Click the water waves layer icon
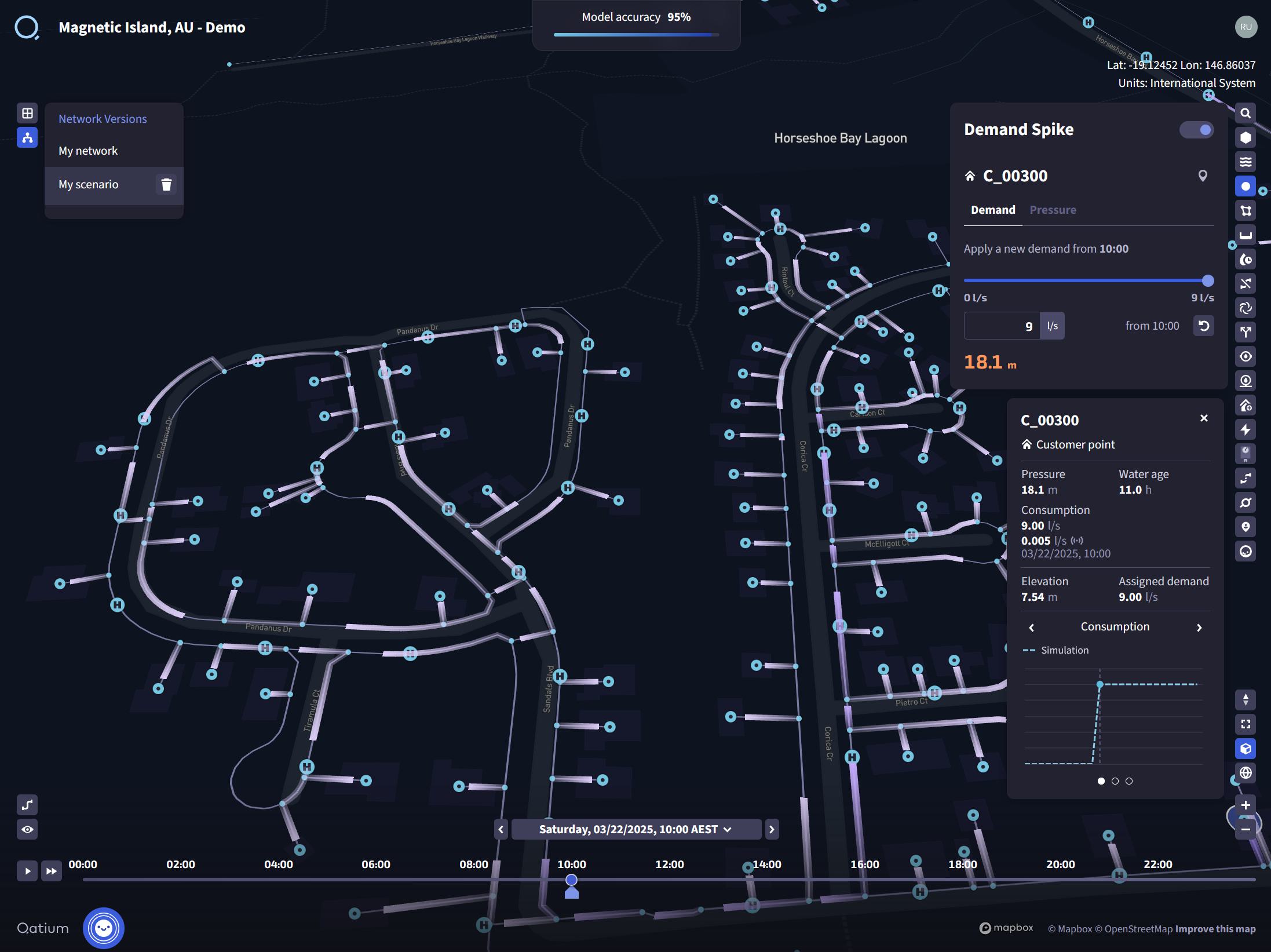1271x952 pixels. 1246,162
